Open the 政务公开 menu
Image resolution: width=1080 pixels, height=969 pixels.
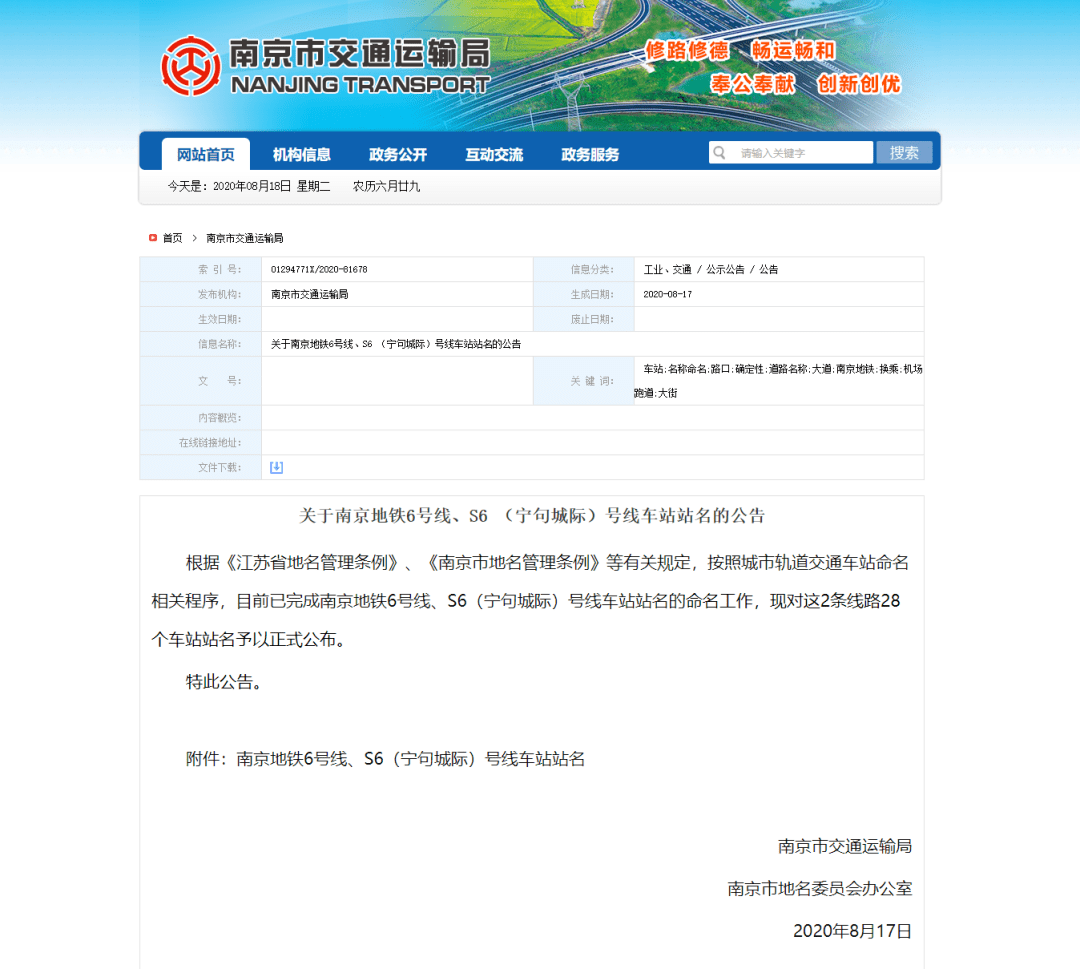coord(398,154)
